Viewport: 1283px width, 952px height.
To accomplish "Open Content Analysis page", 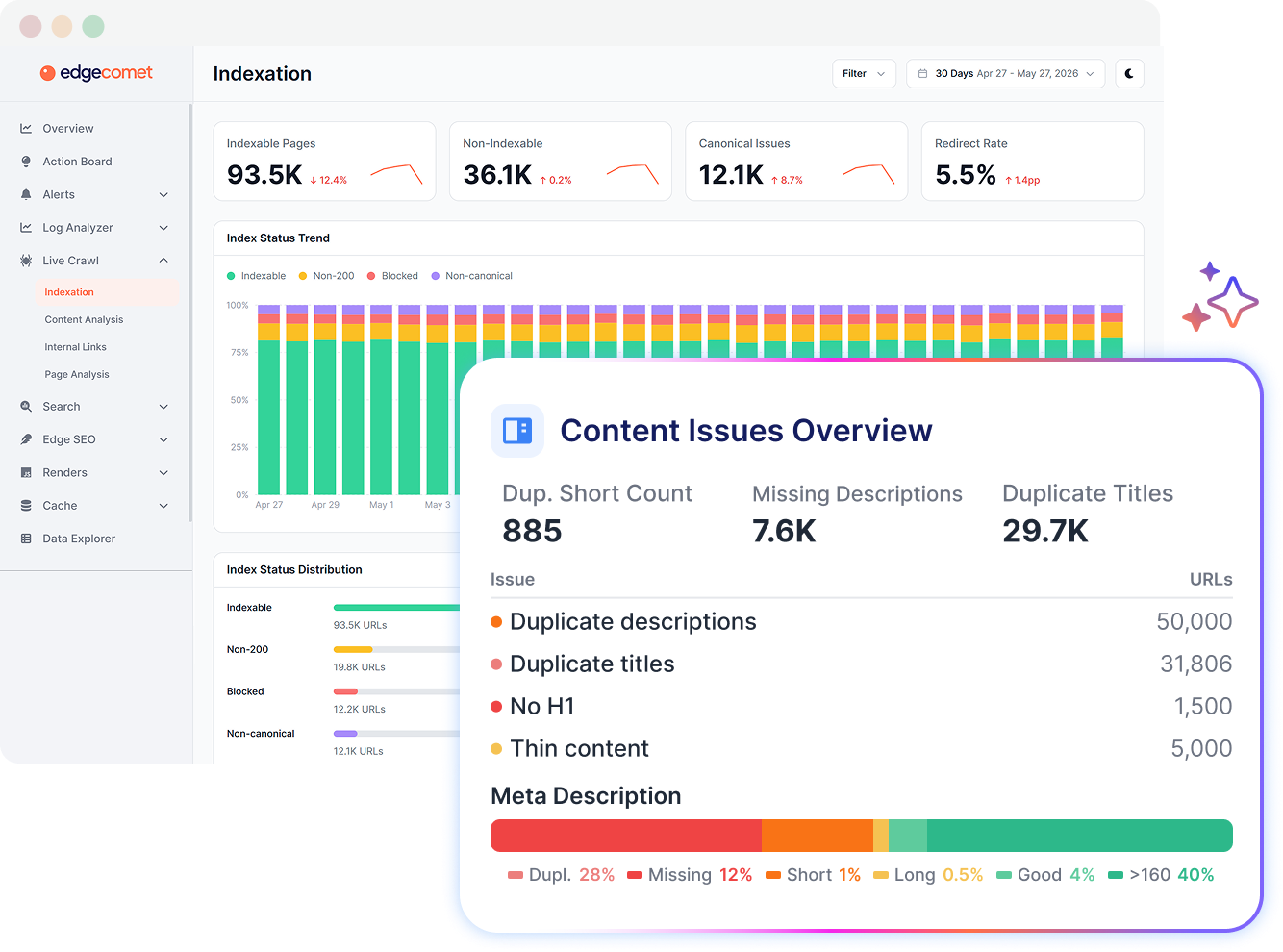I will coord(84,320).
